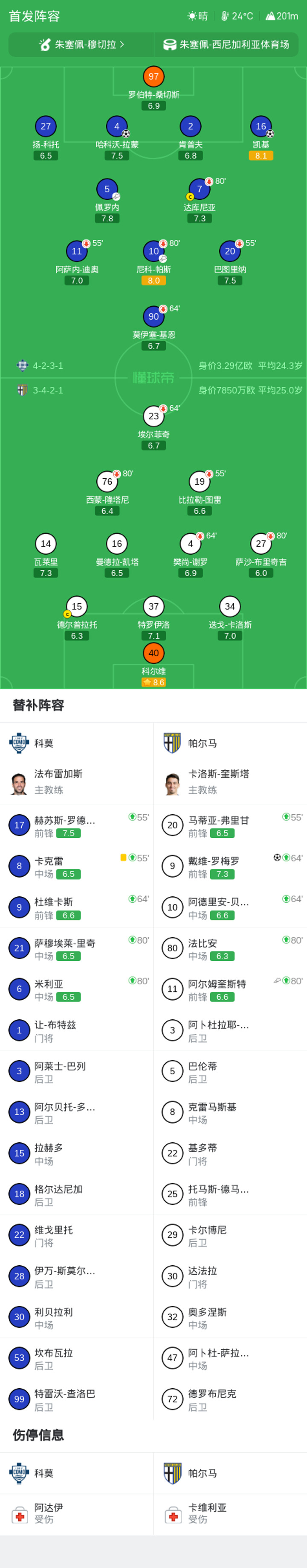
Task: Select Parma club crest in substitutes header
Action: (x=173, y=743)
